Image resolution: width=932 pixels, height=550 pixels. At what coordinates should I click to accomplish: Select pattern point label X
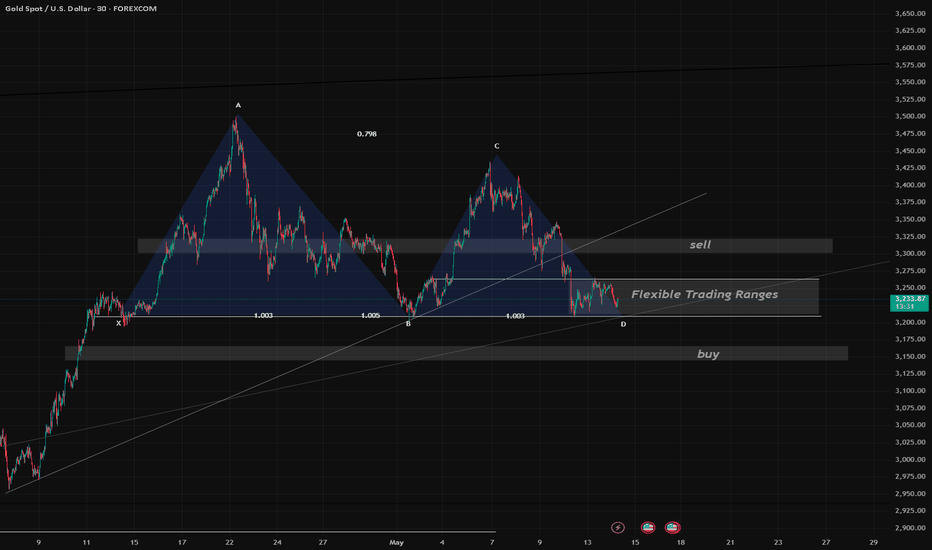click(119, 323)
